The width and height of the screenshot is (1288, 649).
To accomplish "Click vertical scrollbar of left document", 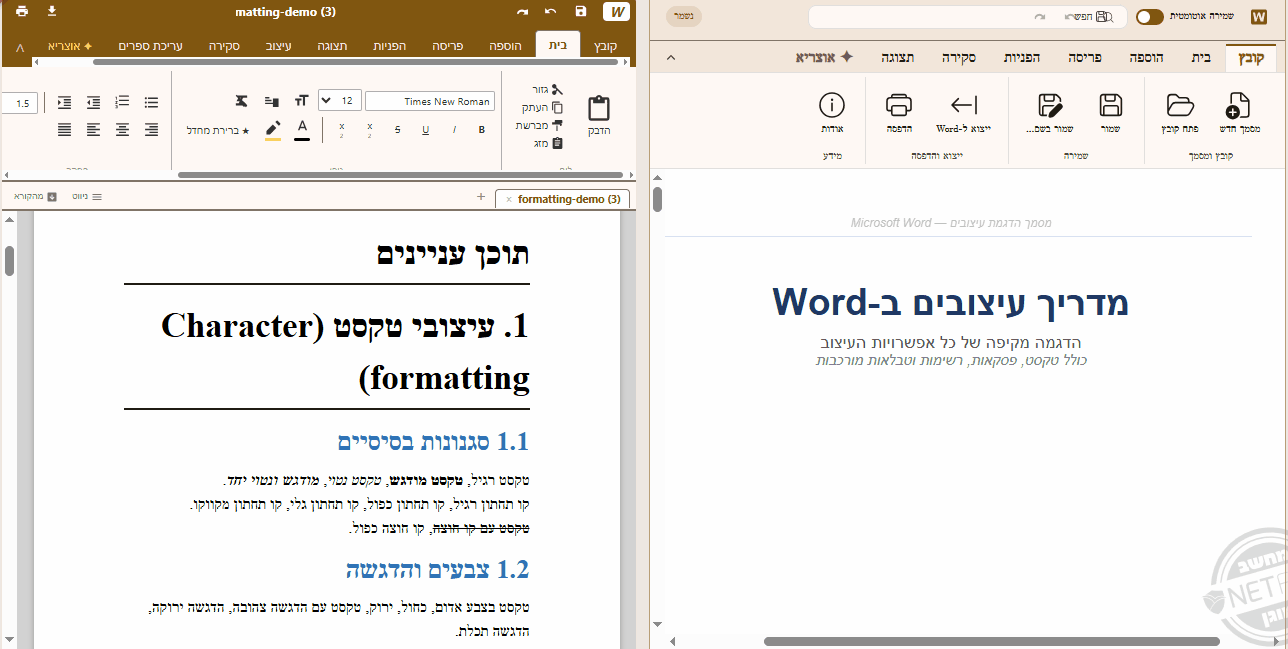I will point(9,260).
